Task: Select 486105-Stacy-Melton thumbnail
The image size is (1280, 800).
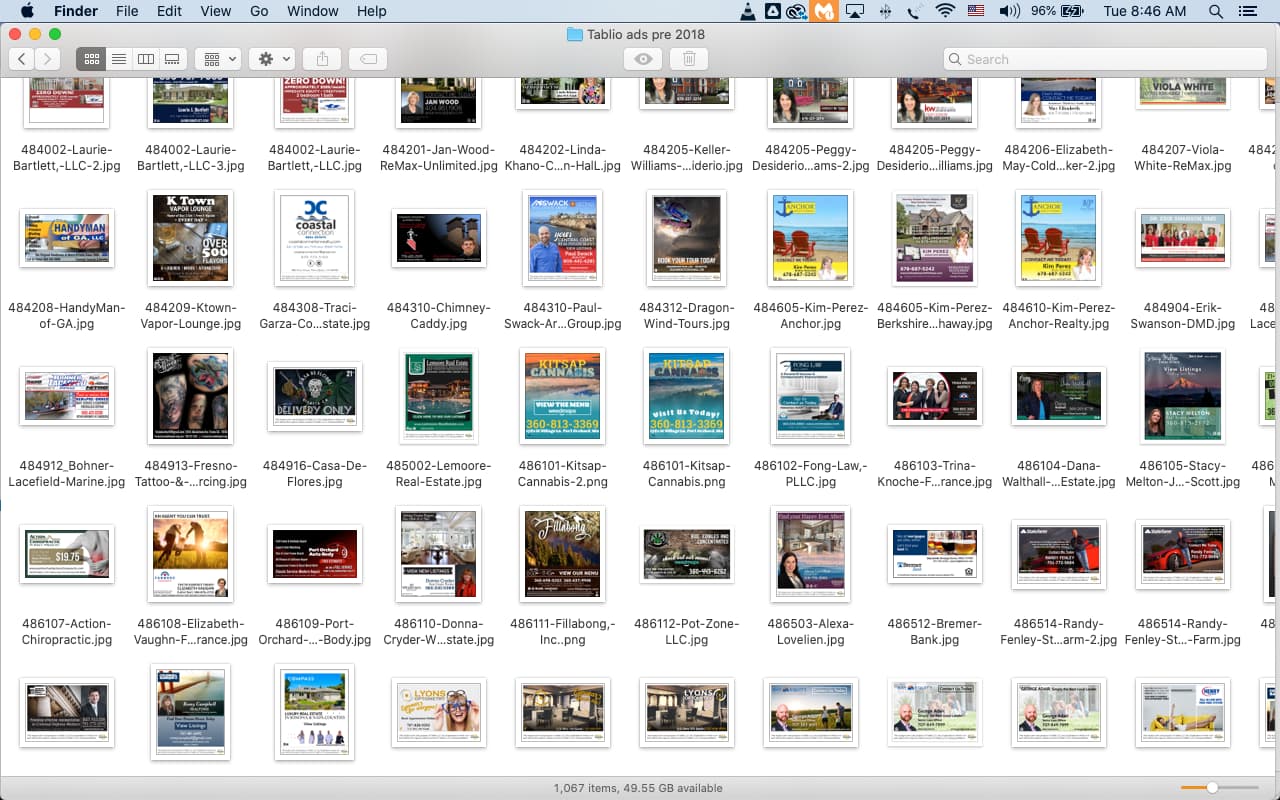Action: 1182,396
